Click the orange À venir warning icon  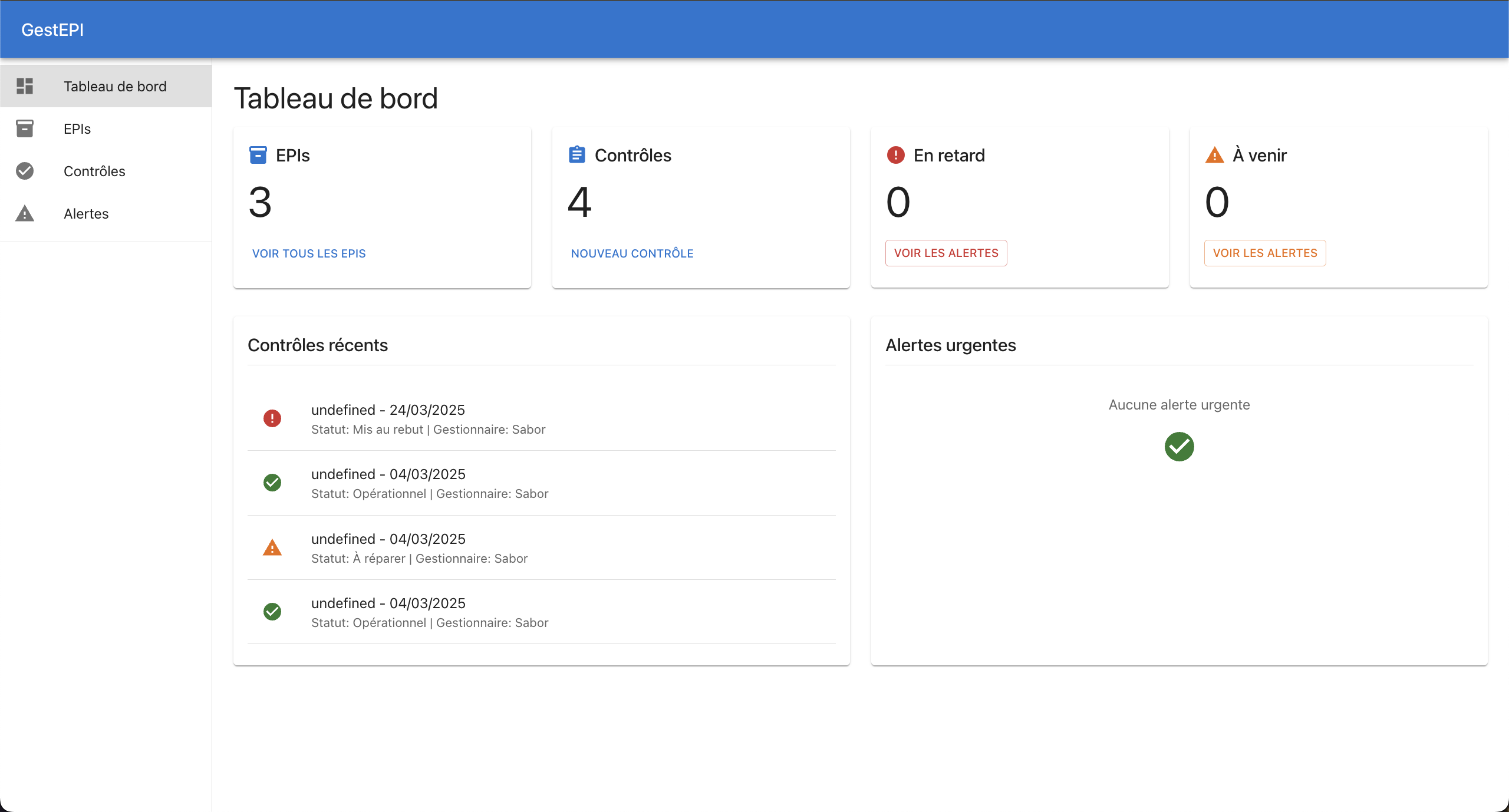click(1214, 155)
